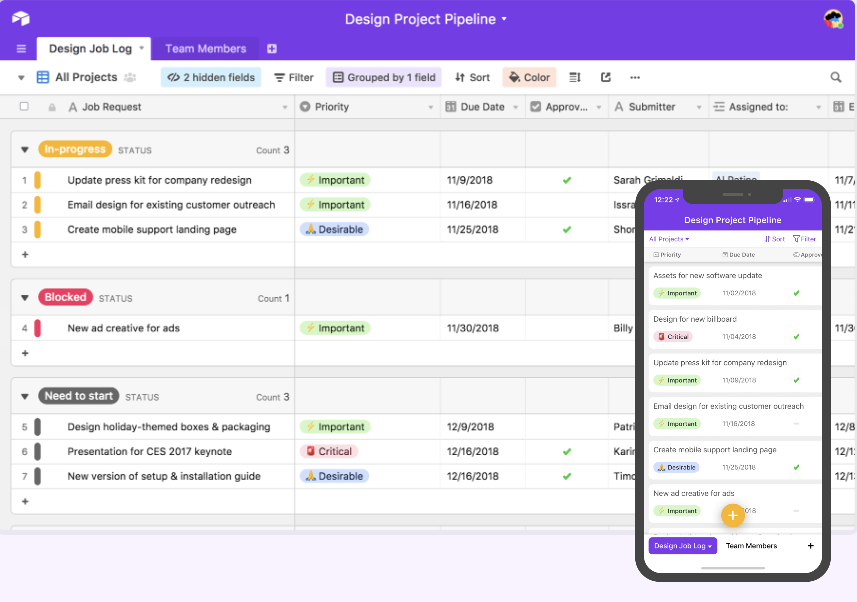
Task: Add a new table with the plus icon
Action: (x=272, y=49)
